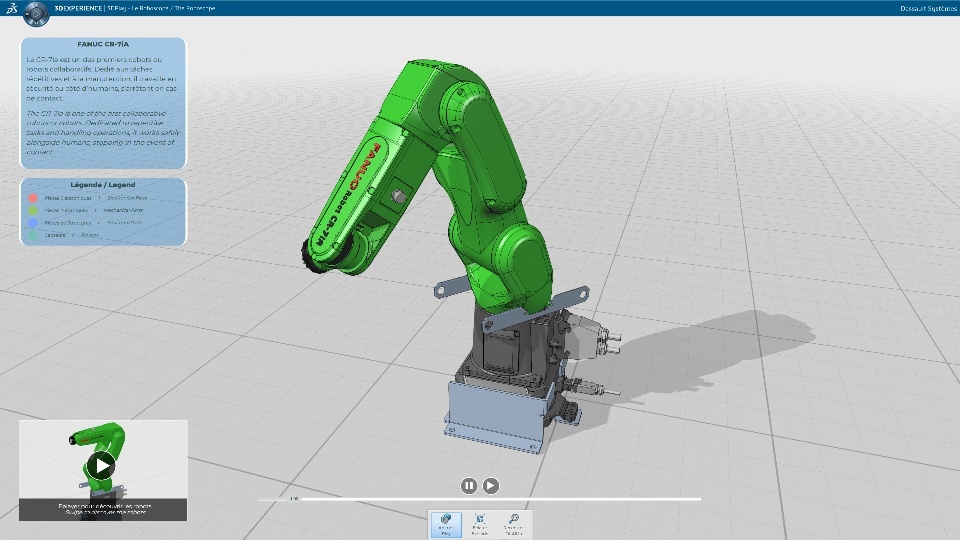Screen dimensions: 960x540
Task: Click the 'Légende / Legend' heading
Action: tap(103, 184)
